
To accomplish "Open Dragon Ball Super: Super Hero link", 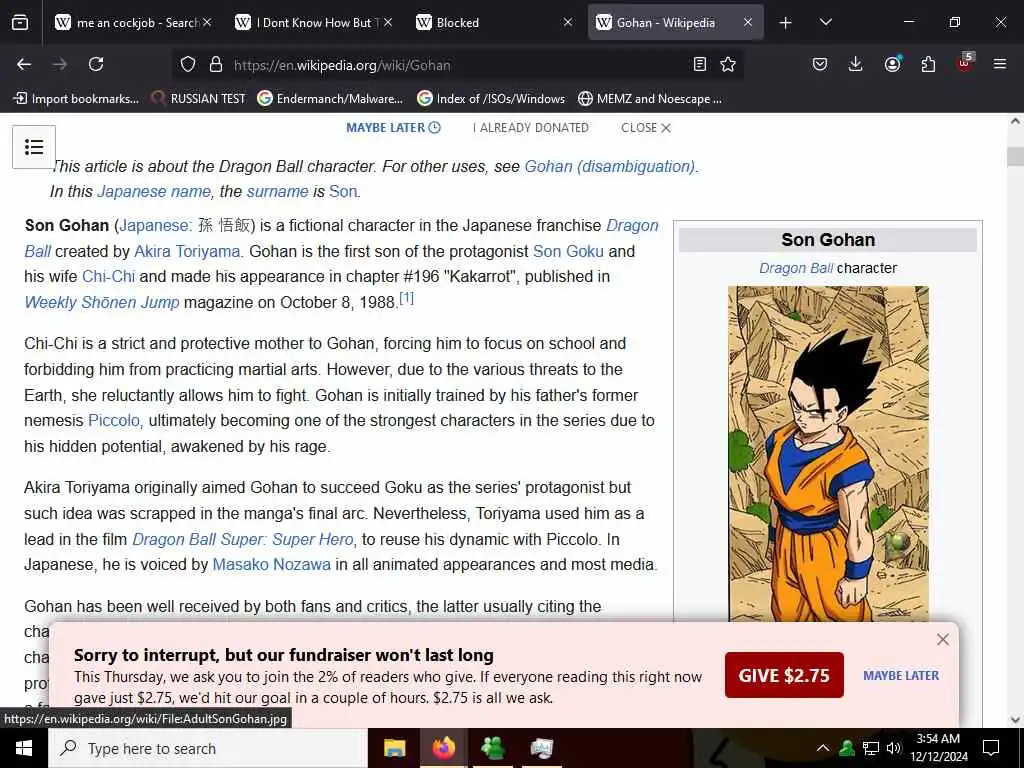I will click(x=243, y=539).
